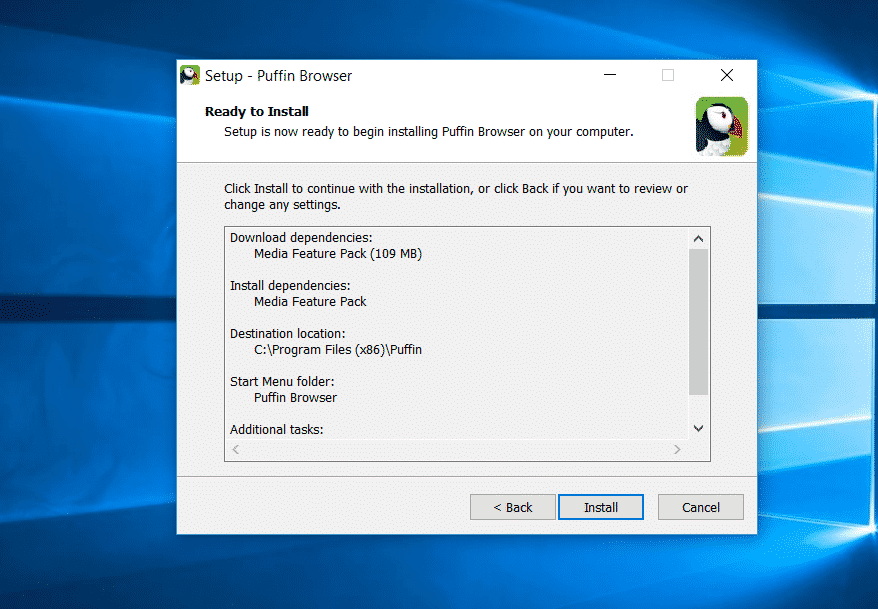Close the Puffin Browser setup dialog
This screenshot has width=878, height=609.
click(x=727, y=76)
